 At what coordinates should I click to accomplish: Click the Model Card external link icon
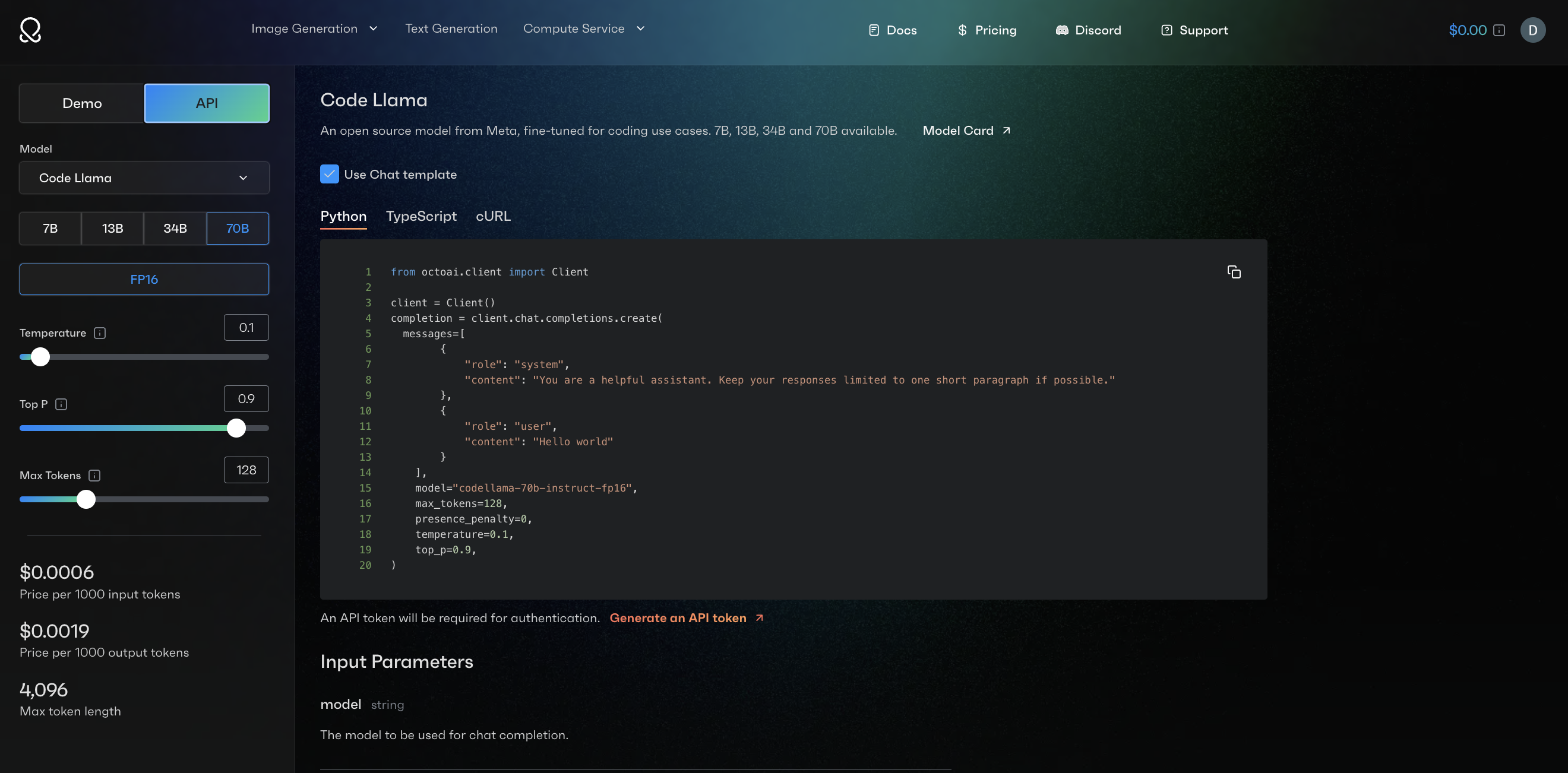(1008, 131)
